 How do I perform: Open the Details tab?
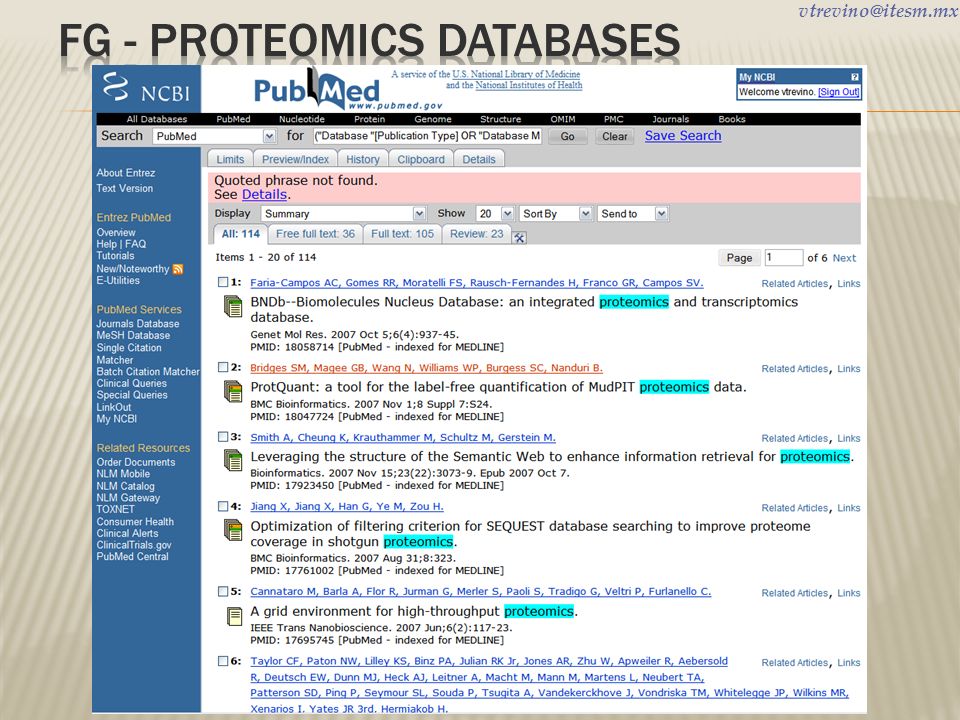(x=479, y=159)
